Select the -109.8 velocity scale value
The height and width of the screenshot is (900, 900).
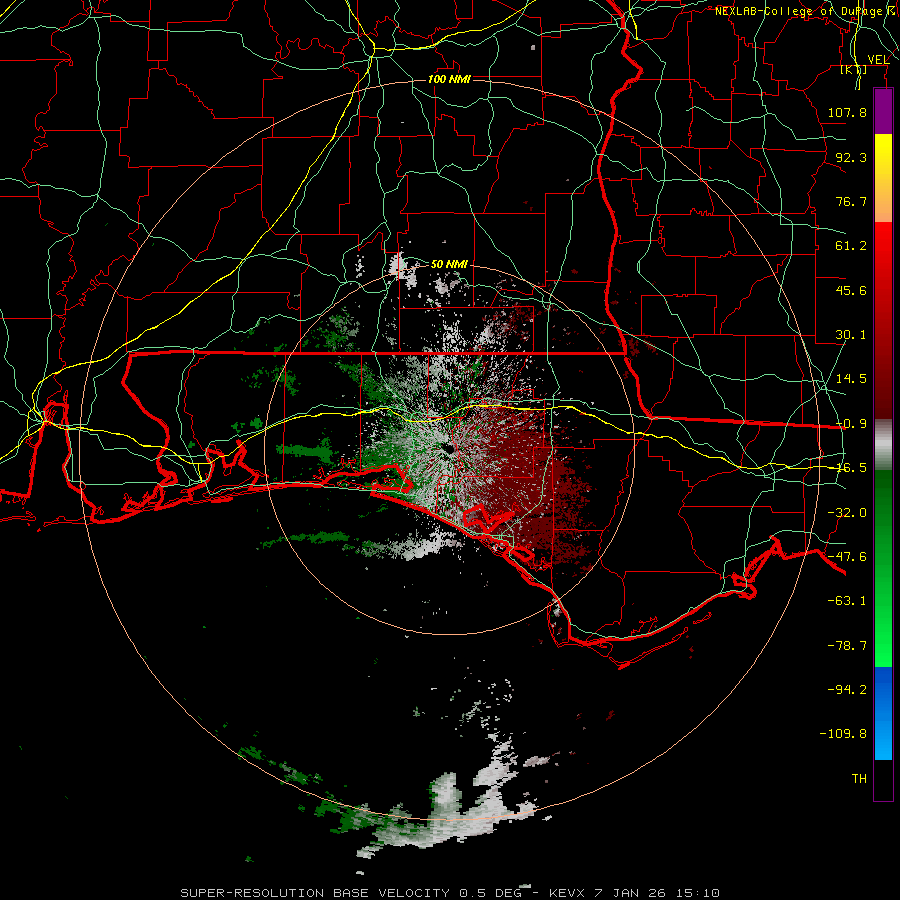(843, 734)
